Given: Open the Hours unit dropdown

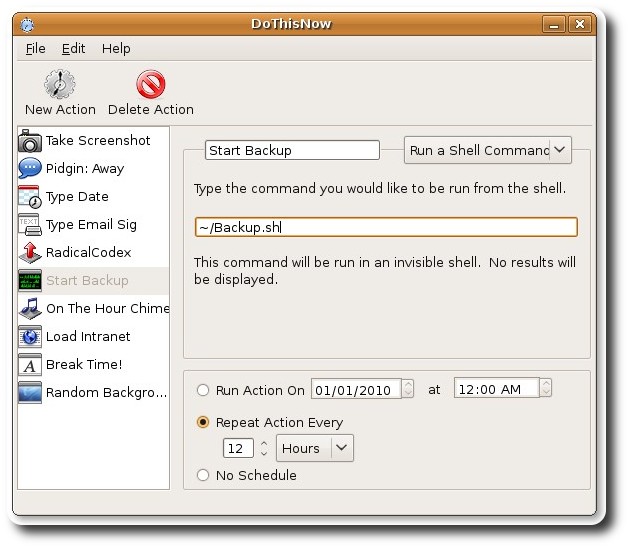Looking at the screenshot, I should [x=314, y=448].
